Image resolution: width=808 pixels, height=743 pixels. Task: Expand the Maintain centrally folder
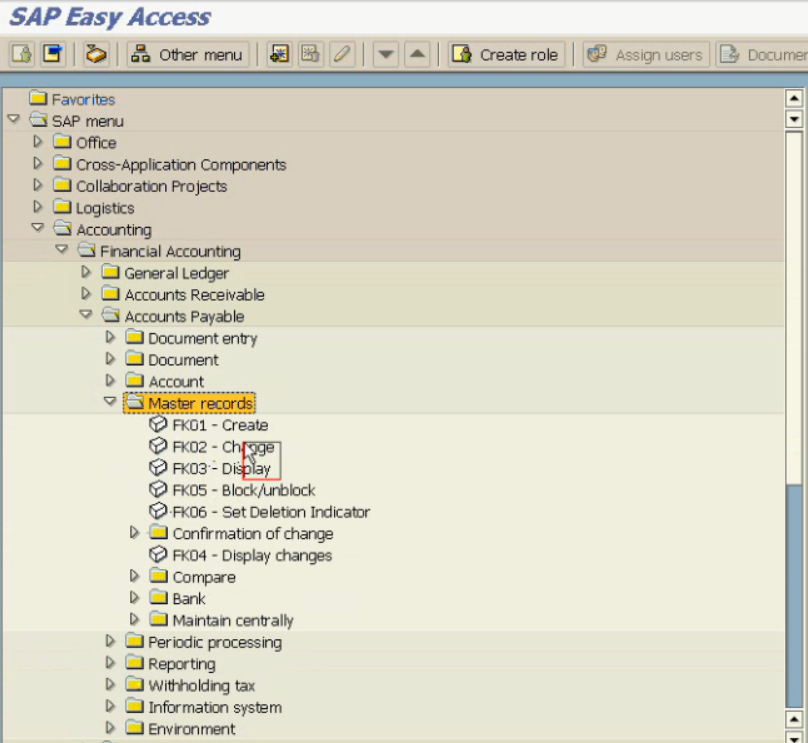click(x=134, y=619)
